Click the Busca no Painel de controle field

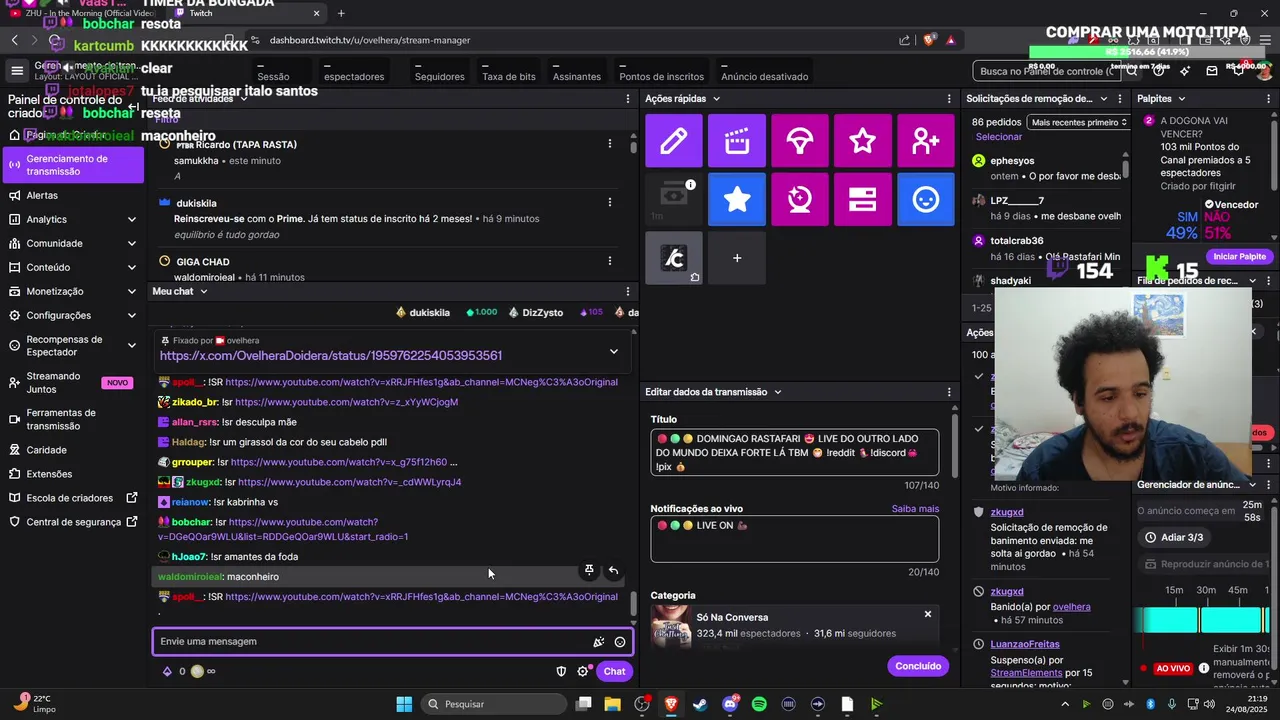point(1046,71)
